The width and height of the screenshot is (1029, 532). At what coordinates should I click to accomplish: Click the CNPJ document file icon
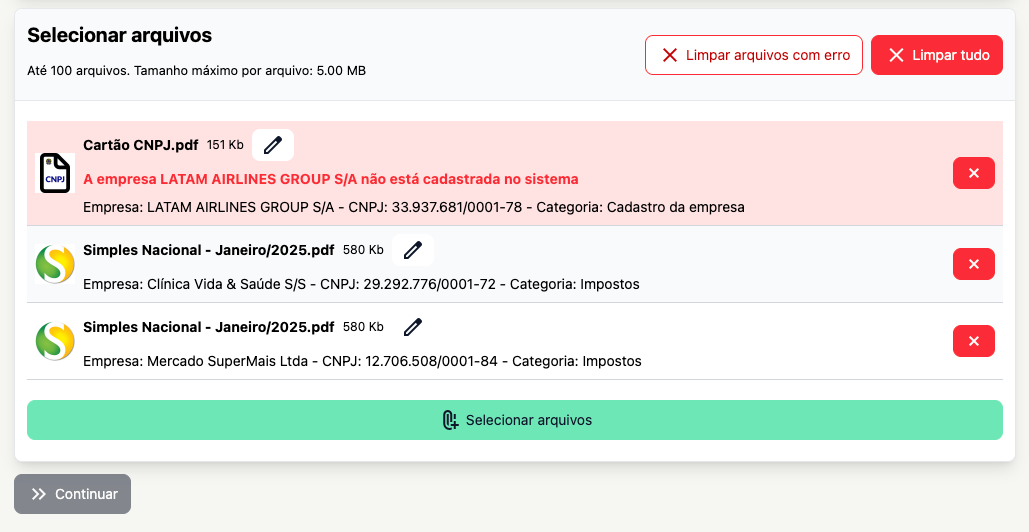(55, 173)
